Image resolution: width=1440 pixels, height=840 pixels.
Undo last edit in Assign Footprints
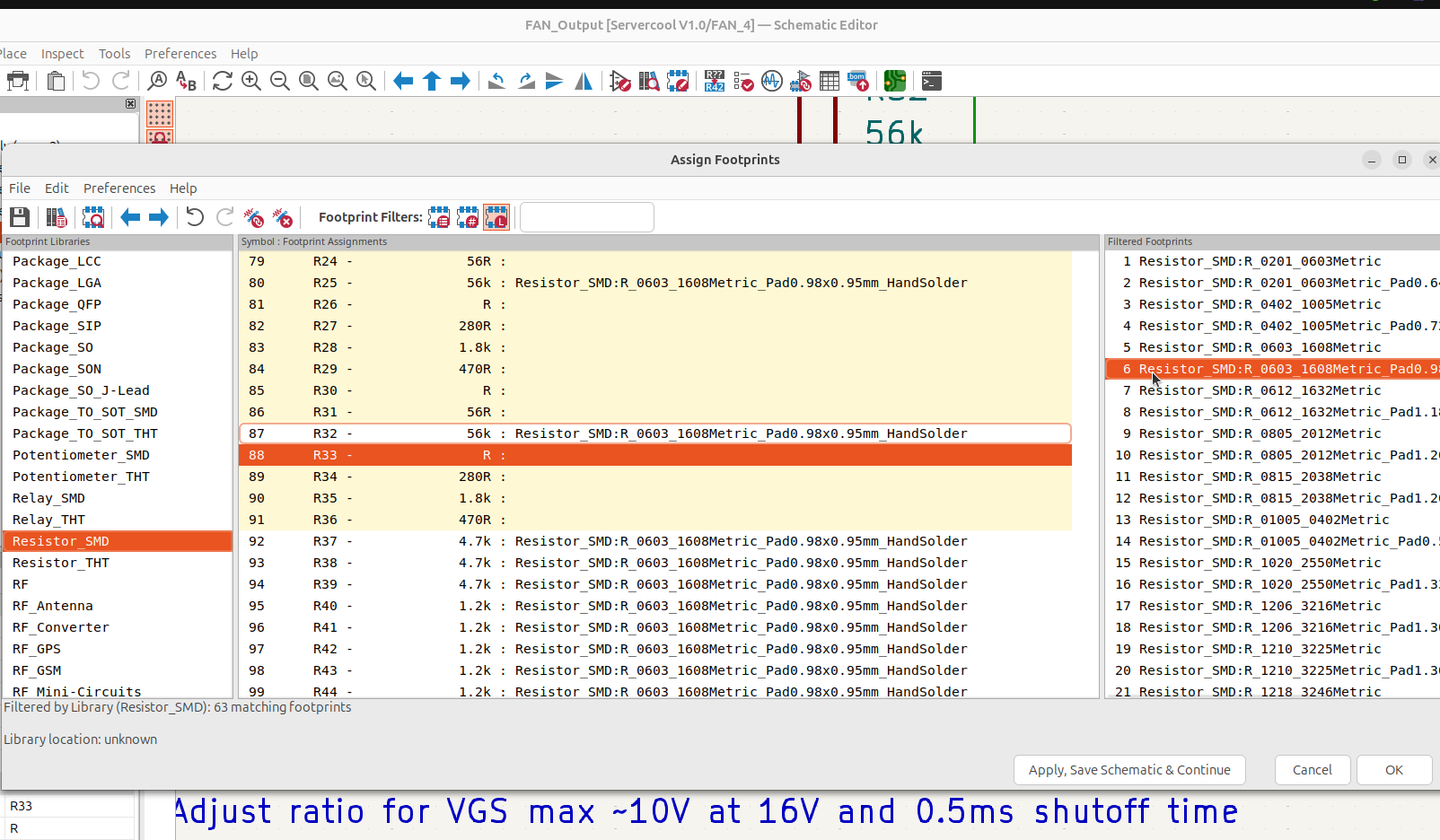195,217
